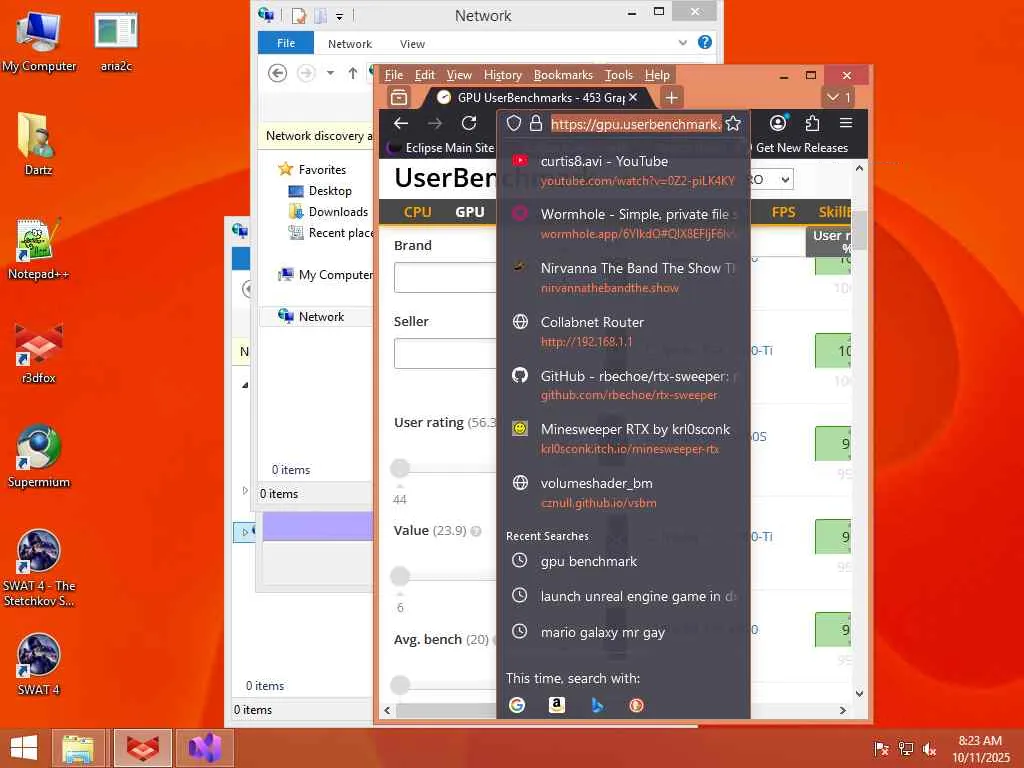The width and height of the screenshot is (1024, 768).
Task: Open the SWAT 4 desktop shortcut
Action: [x=39, y=664]
